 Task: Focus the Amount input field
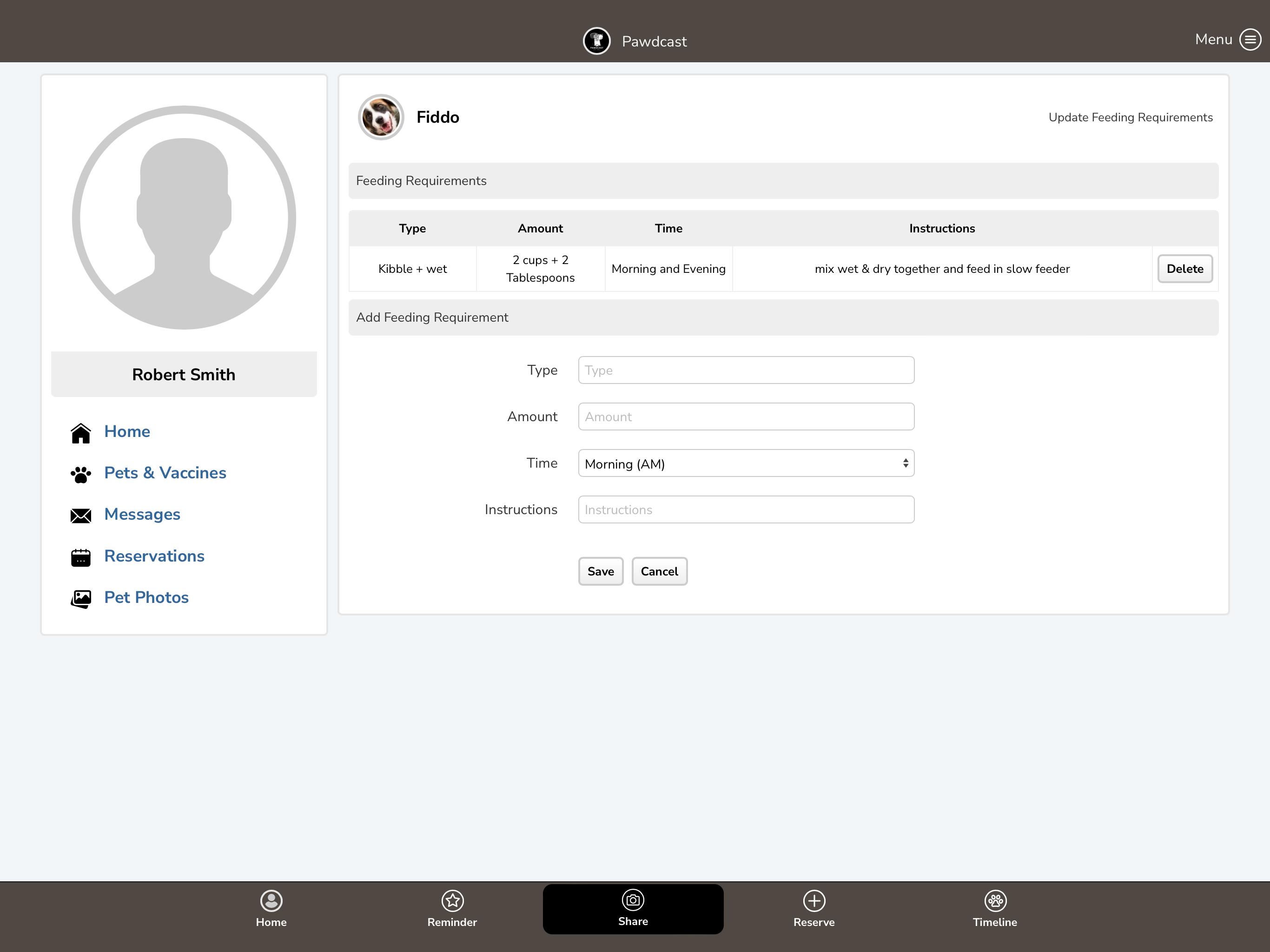click(x=746, y=417)
